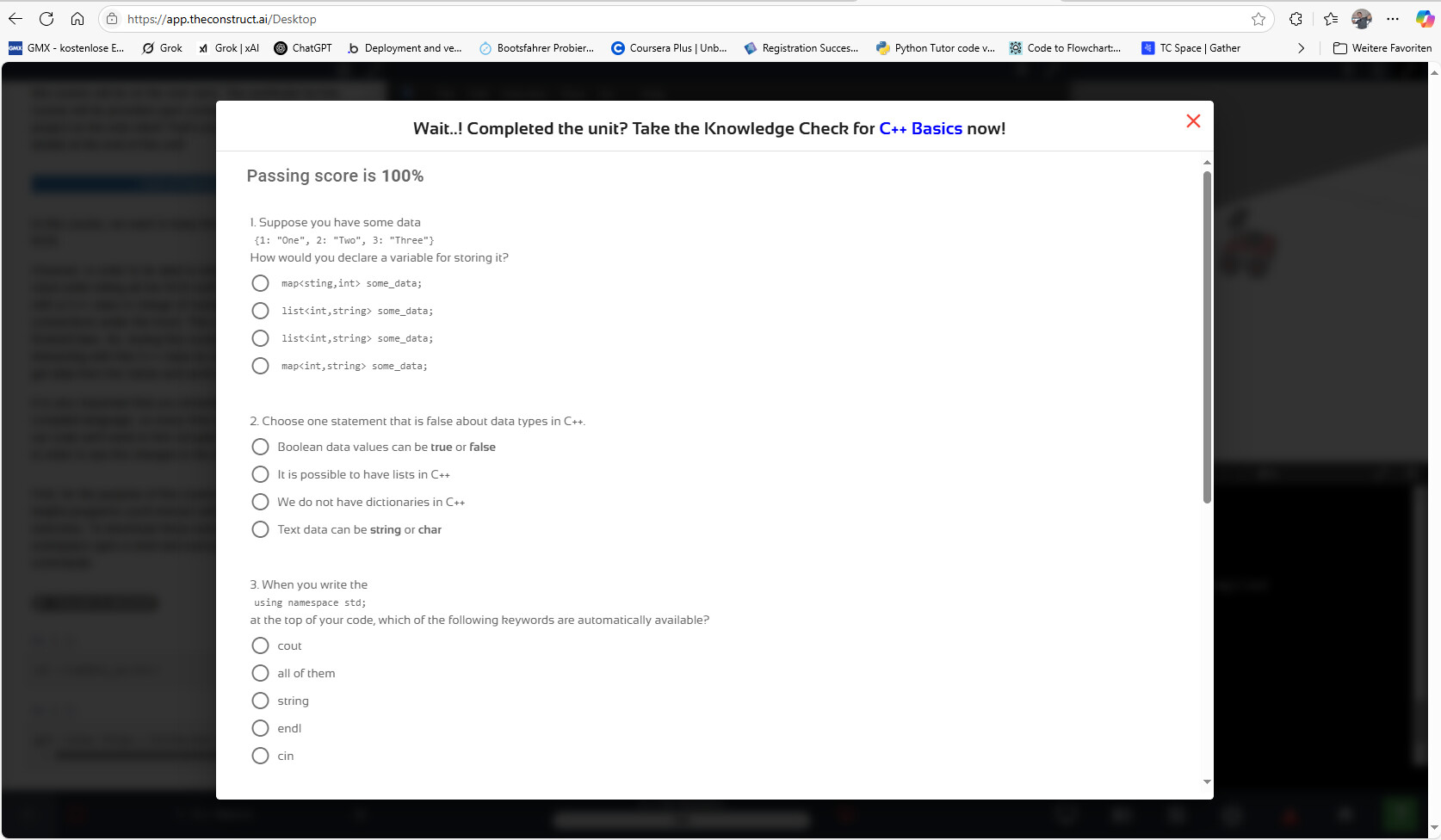Image resolution: width=1441 pixels, height=840 pixels.
Task: Click the {1: "One", 2: "Two", 3: "Three"} code text
Action: pyautogui.click(x=344, y=240)
